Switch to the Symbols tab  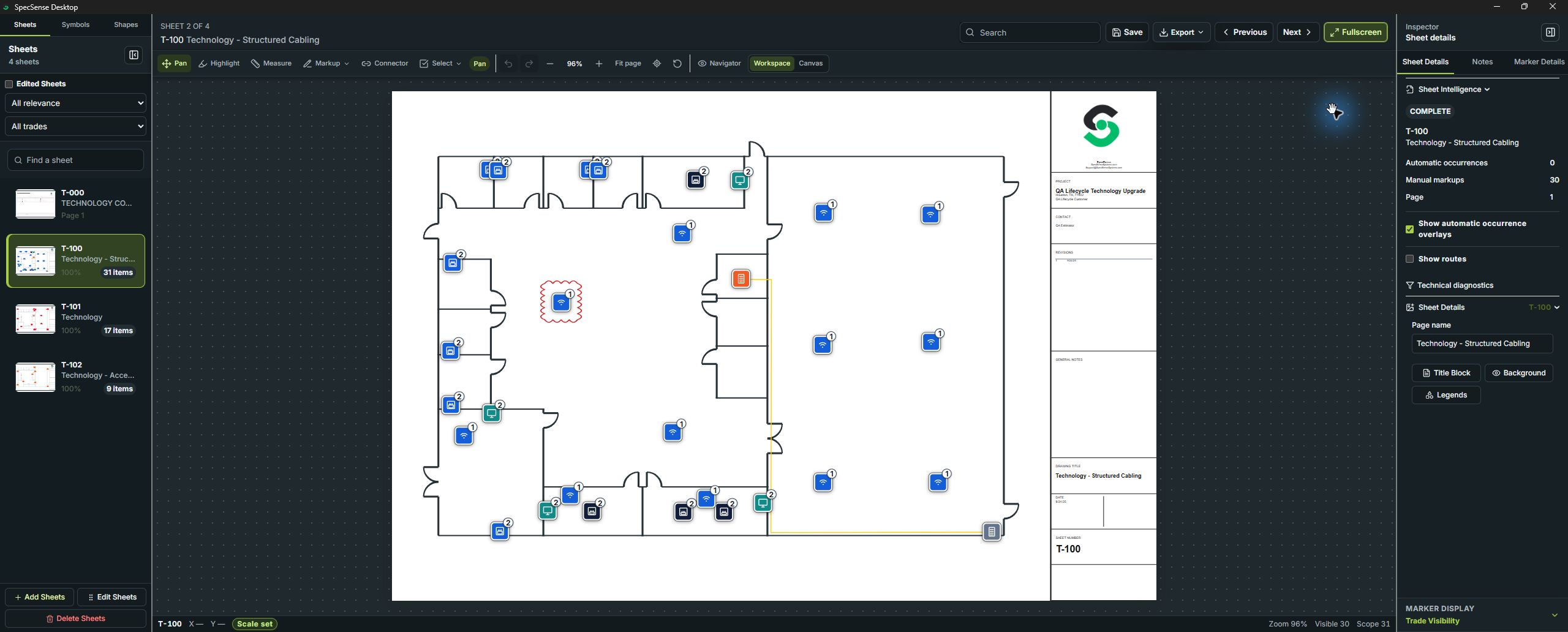[75, 25]
